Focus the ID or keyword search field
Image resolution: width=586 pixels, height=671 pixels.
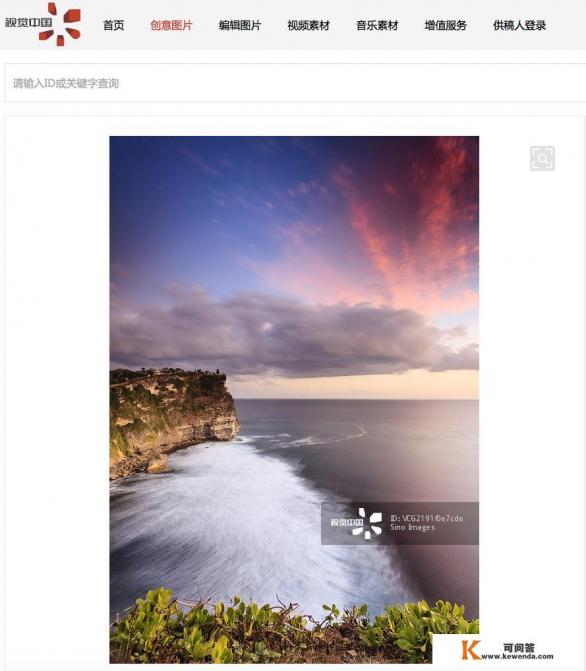[294, 83]
